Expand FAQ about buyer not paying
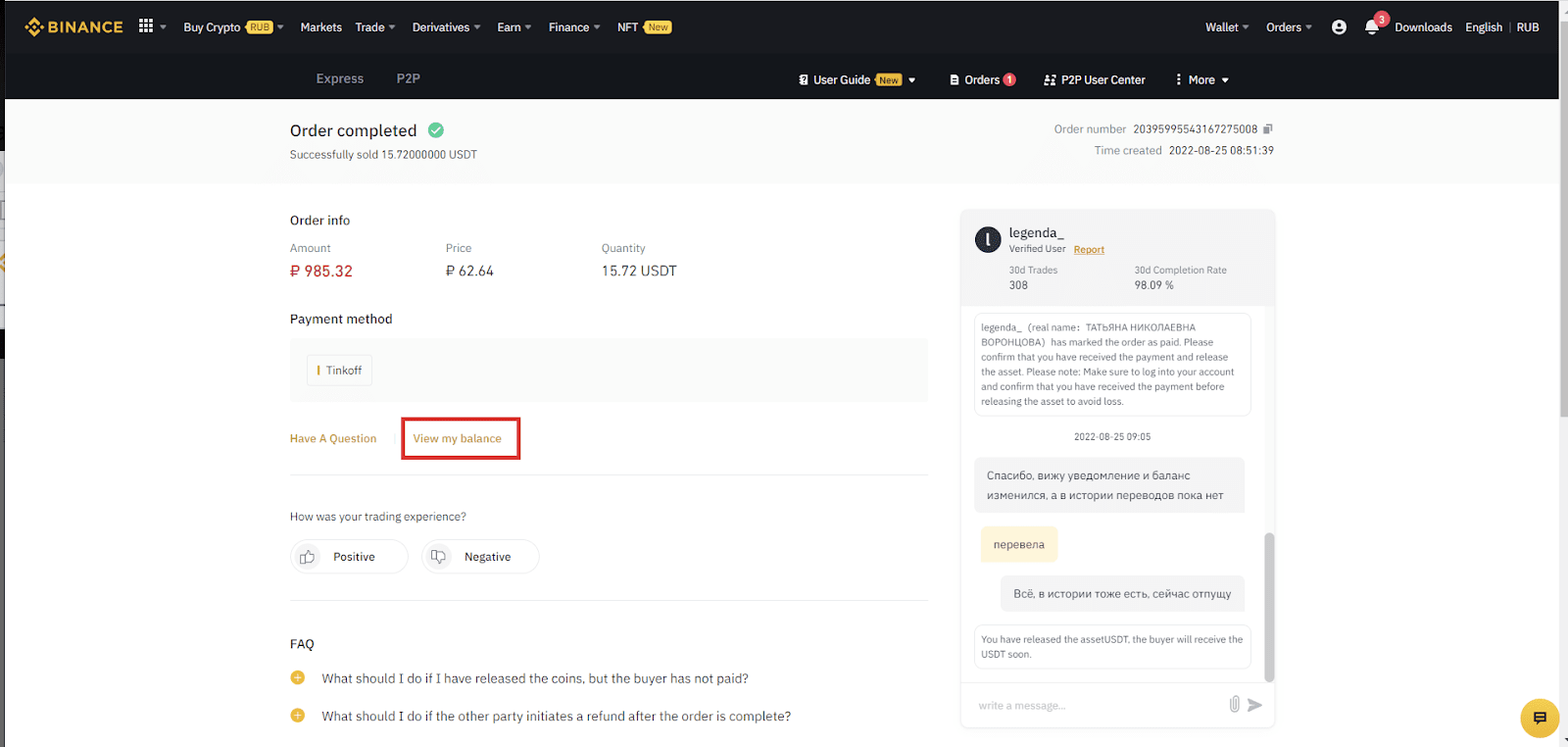Screen dimensions: 1568x747 click(298, 678)
